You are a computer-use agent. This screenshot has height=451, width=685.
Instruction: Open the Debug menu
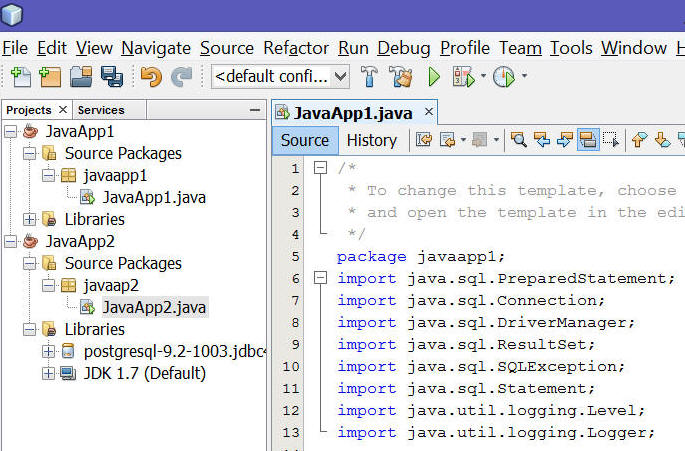(x=404, y=48)
